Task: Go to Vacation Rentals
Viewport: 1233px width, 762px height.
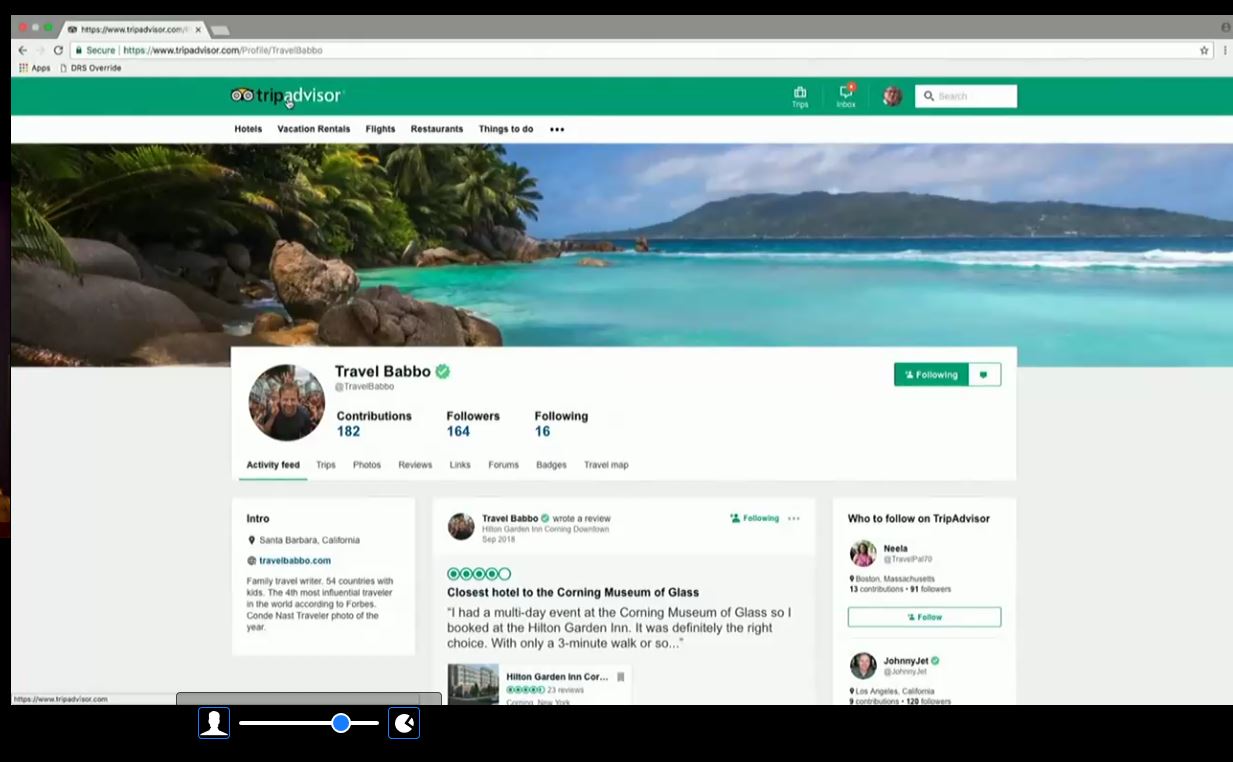Action: click(x=314, y=129)
